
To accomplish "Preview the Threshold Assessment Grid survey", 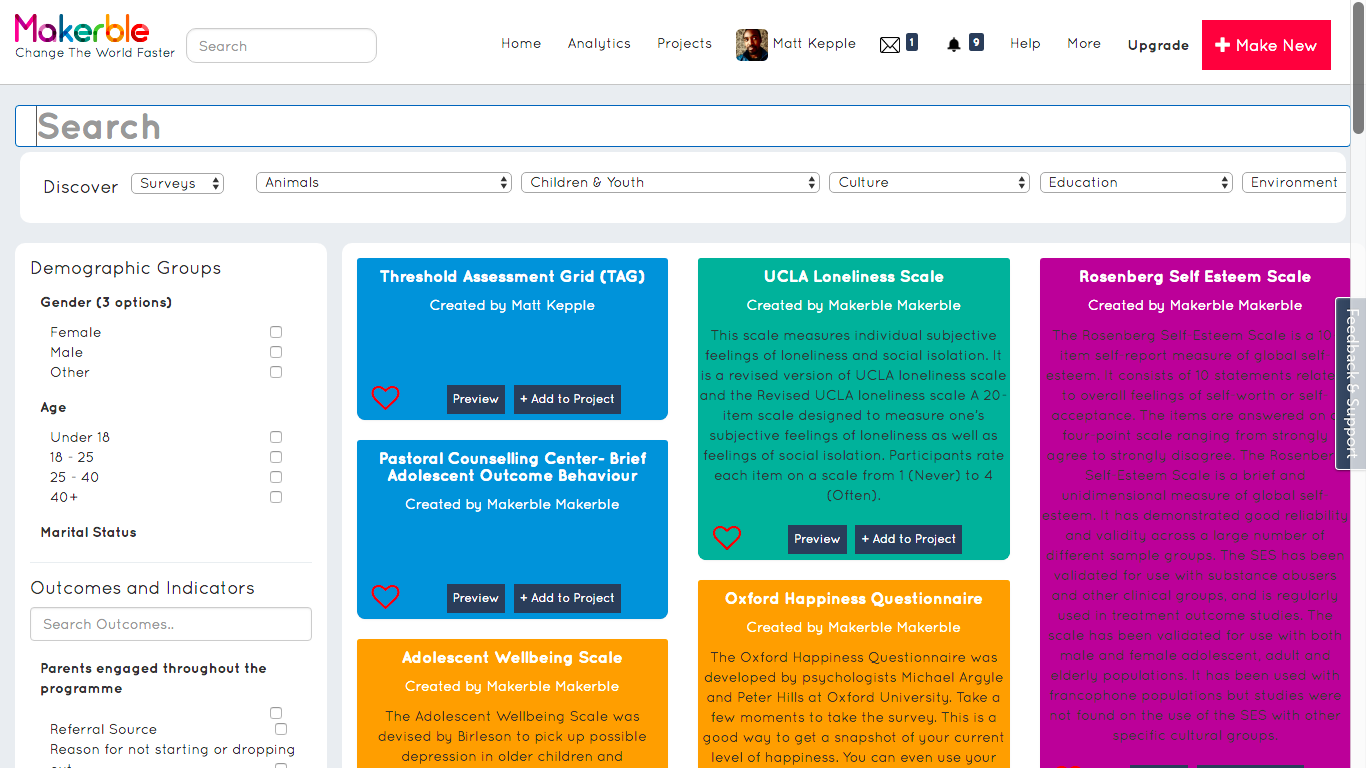I will (x=476, y=399).
